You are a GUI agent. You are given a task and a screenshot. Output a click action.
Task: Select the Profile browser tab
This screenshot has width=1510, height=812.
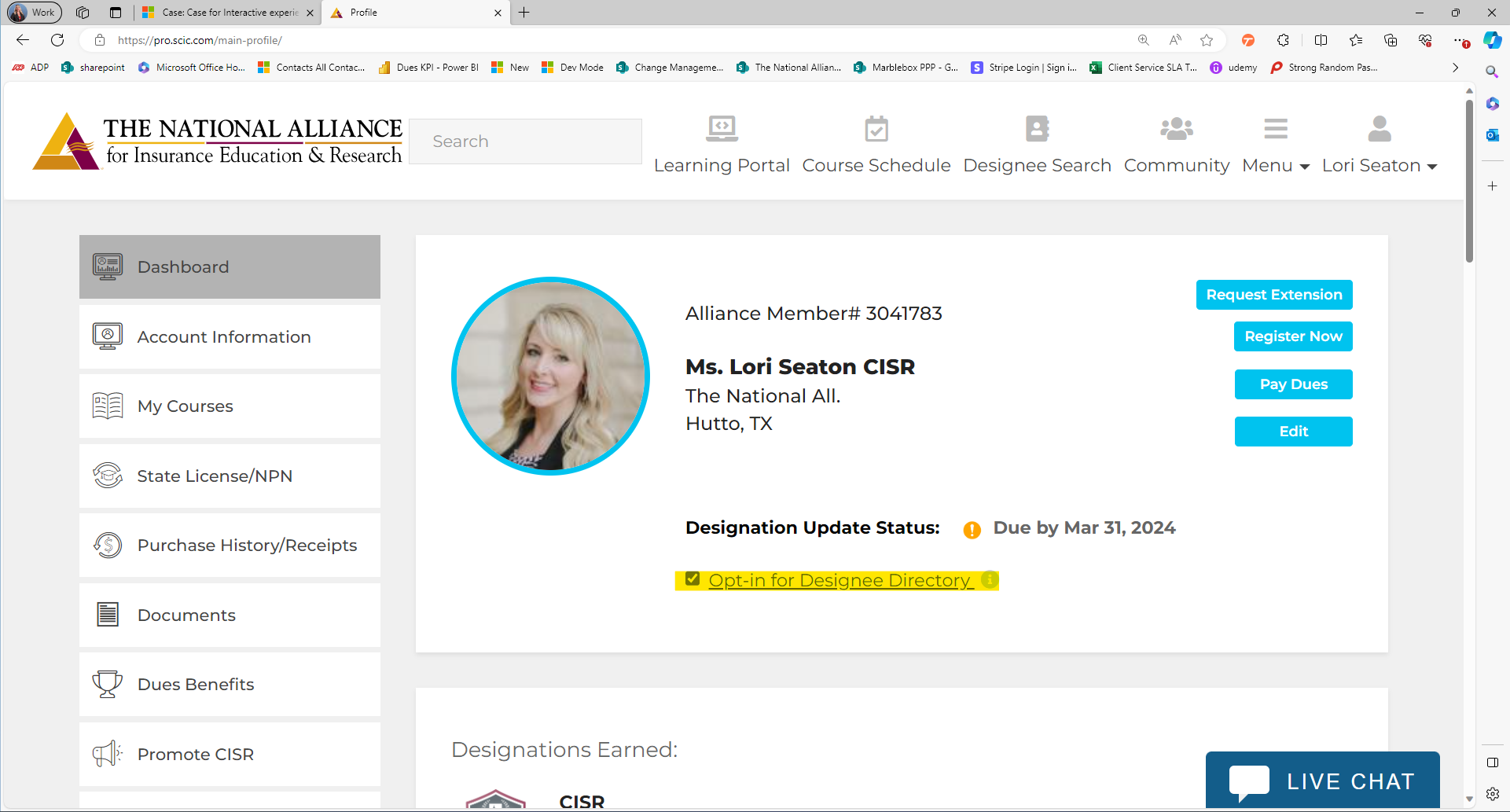[x=417, y=12]
